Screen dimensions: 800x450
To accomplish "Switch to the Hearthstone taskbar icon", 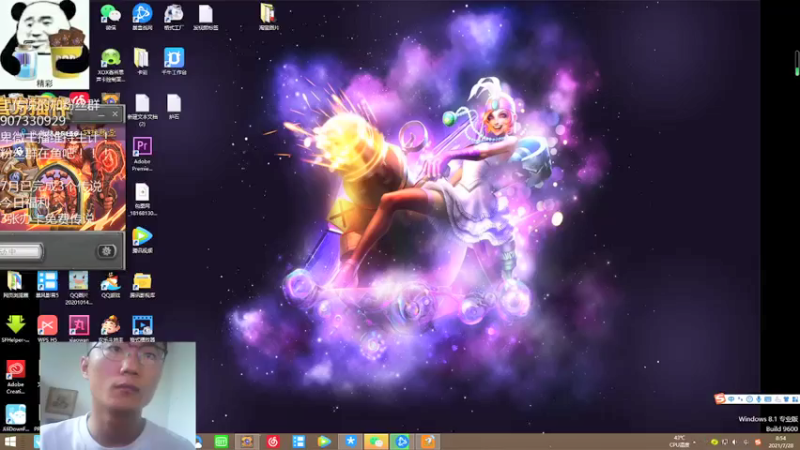I will tap(247, 442).
